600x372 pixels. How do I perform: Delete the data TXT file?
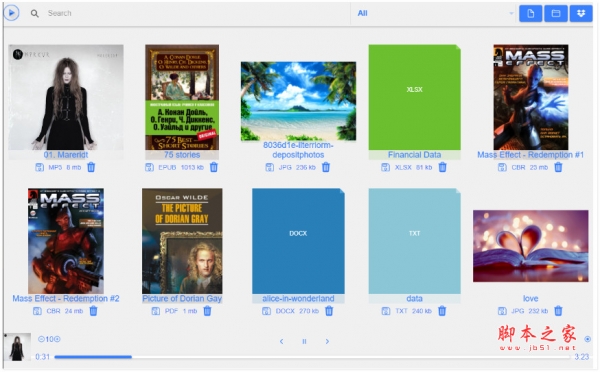point(442,311)
